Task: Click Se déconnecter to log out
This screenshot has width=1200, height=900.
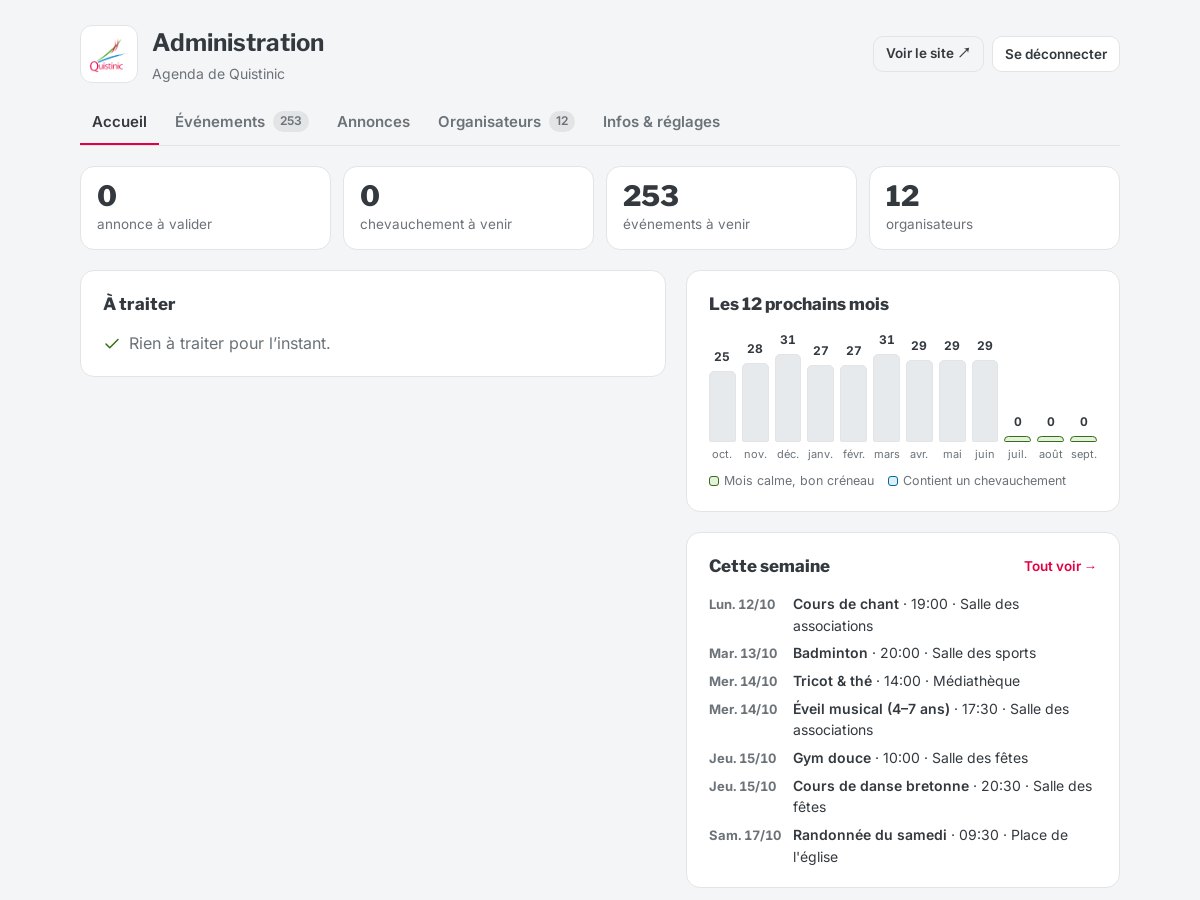Action: click(1056, 54)
